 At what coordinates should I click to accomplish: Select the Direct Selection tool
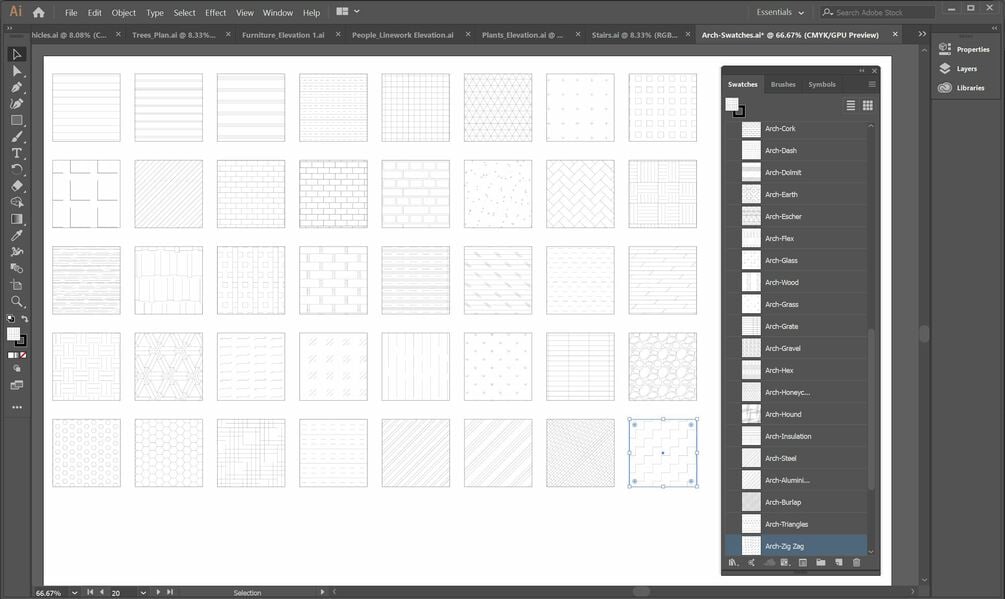tap(17, 71)
